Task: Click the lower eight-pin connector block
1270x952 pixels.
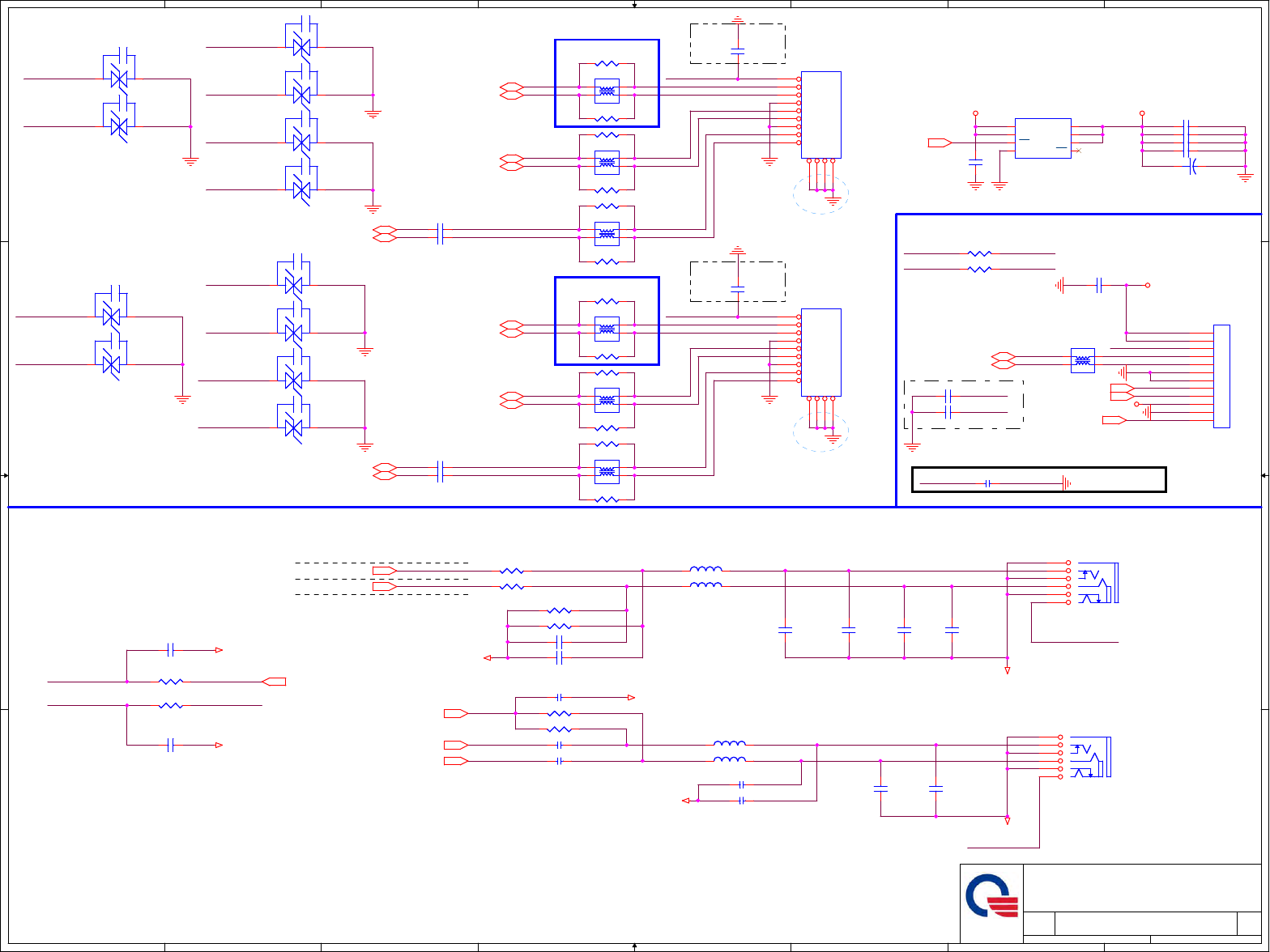Action: [x=821, y=353]
